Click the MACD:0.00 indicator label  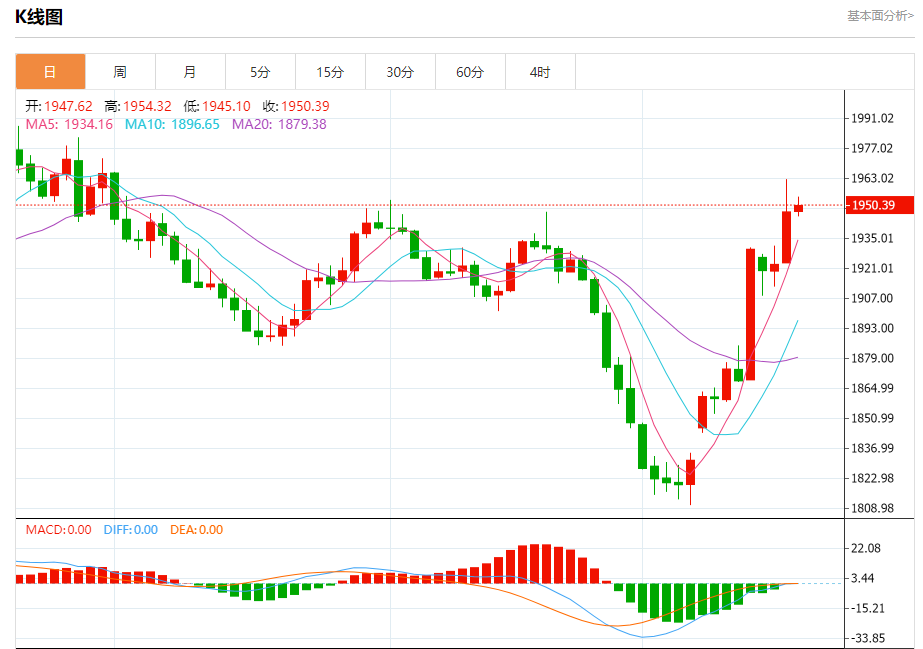58,530
